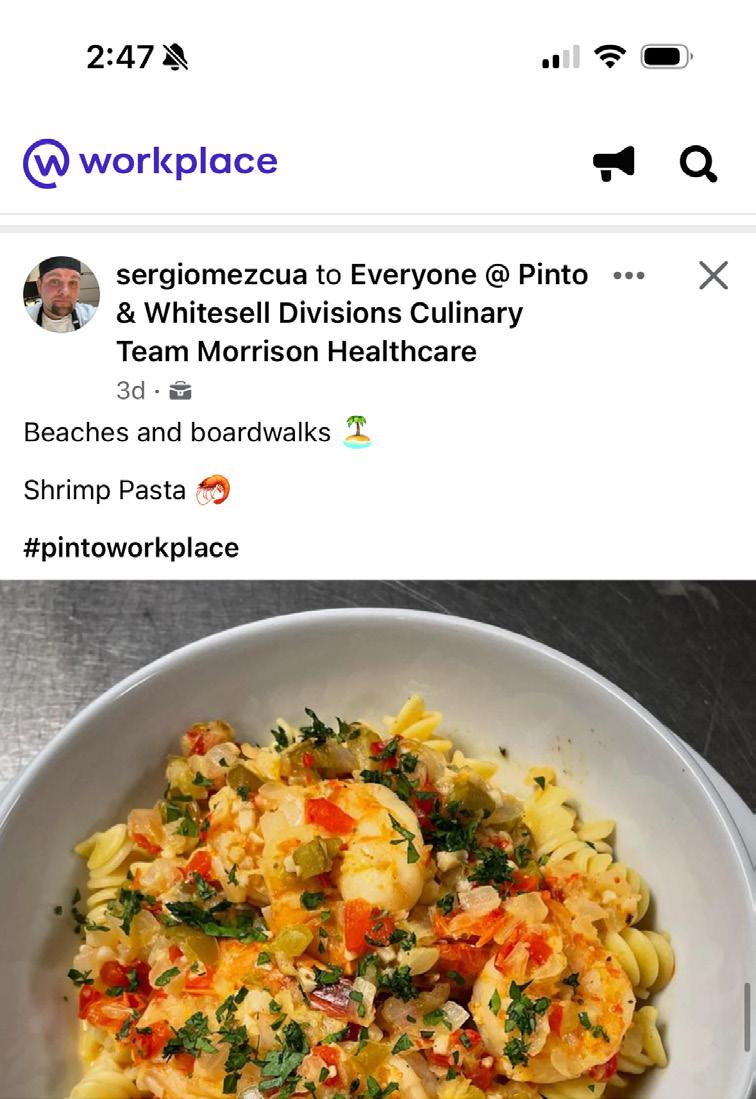756x1099 pixels.
Task: Open sergiomezcua's profile picture
Action: [61, 294]
